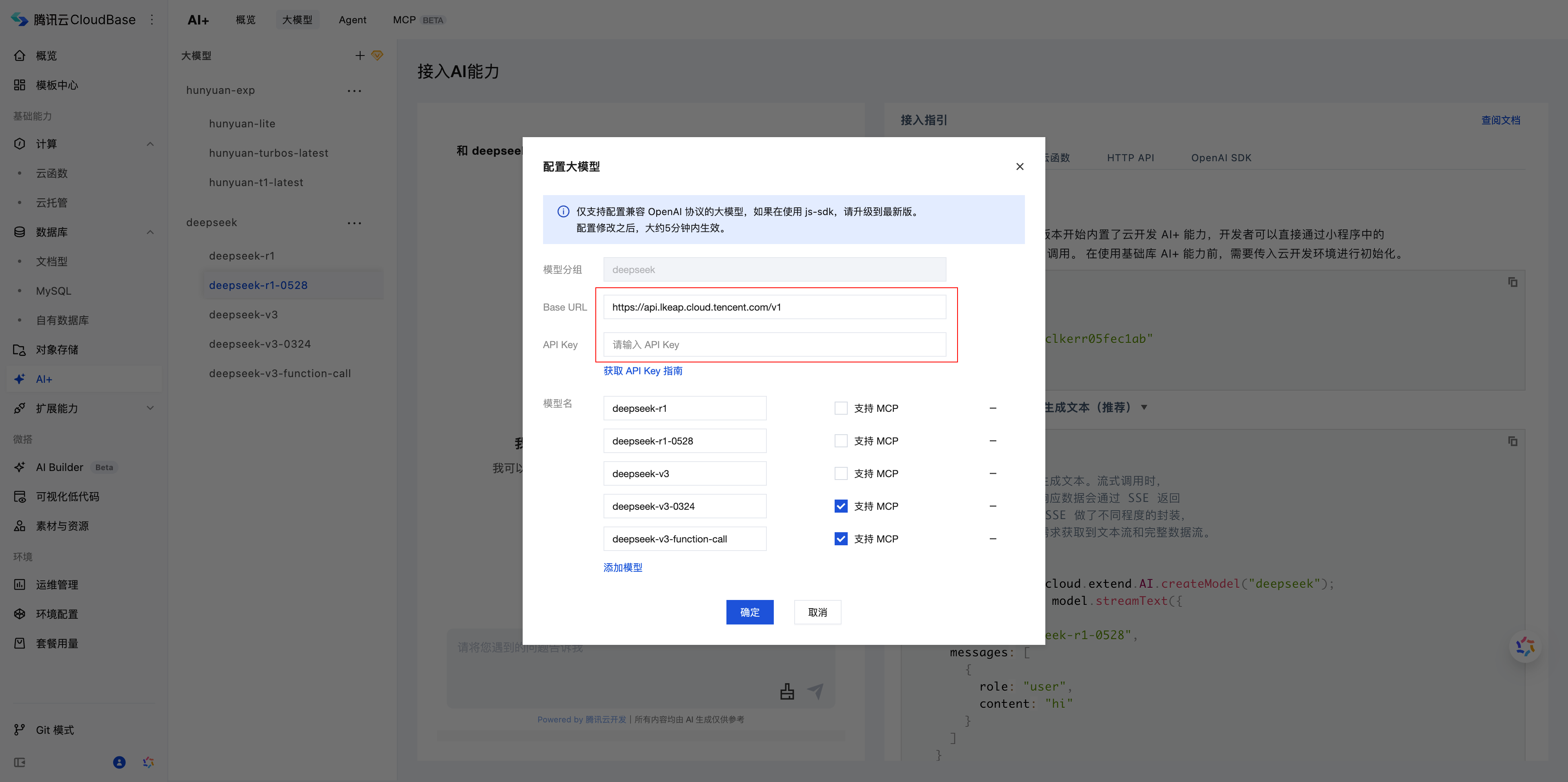Switch to the Agent top tab

(352, 20)
